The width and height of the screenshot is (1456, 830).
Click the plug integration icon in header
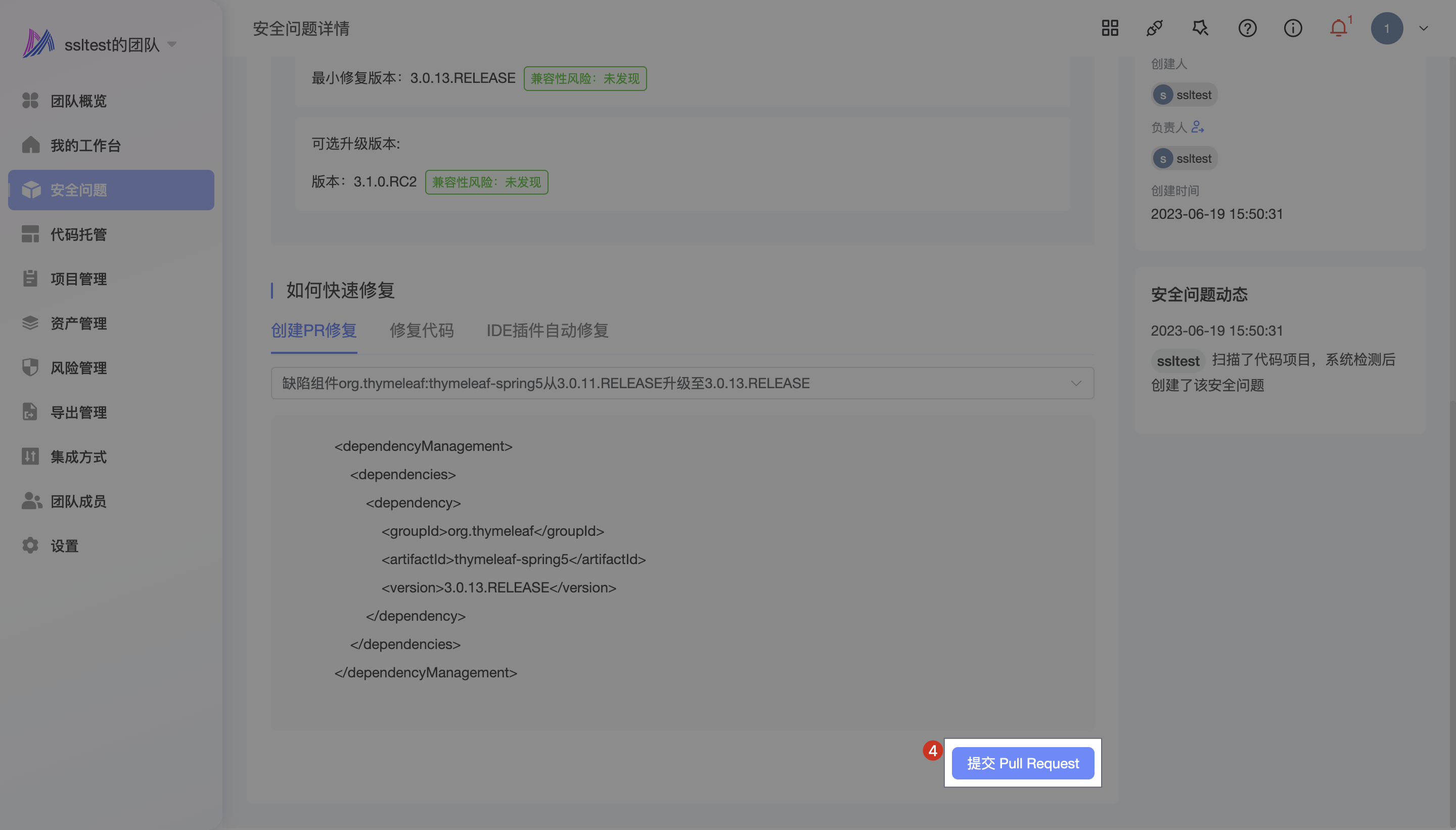[x=1154, y=28]
